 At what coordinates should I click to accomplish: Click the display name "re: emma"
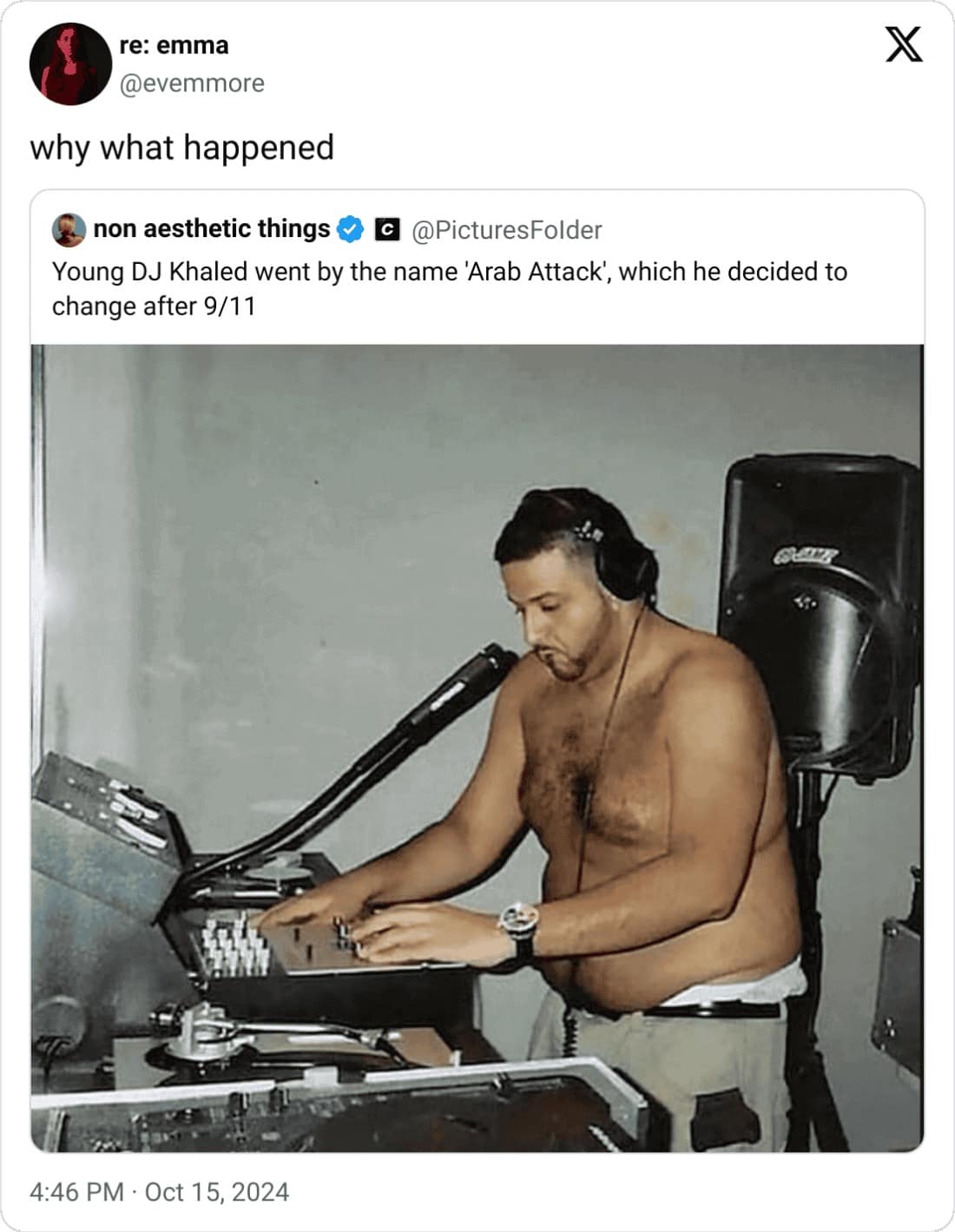[174, 45]
